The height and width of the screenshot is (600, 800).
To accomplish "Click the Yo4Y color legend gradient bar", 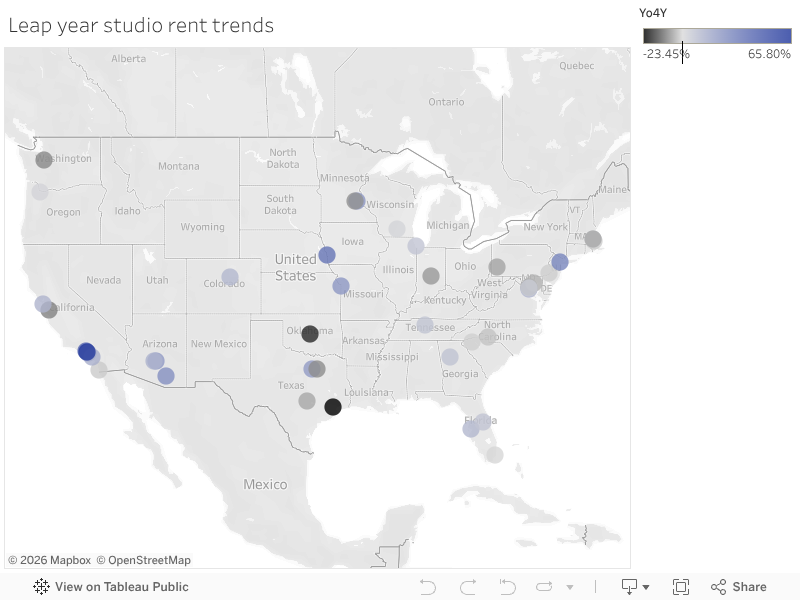I will tap(717, 36).
